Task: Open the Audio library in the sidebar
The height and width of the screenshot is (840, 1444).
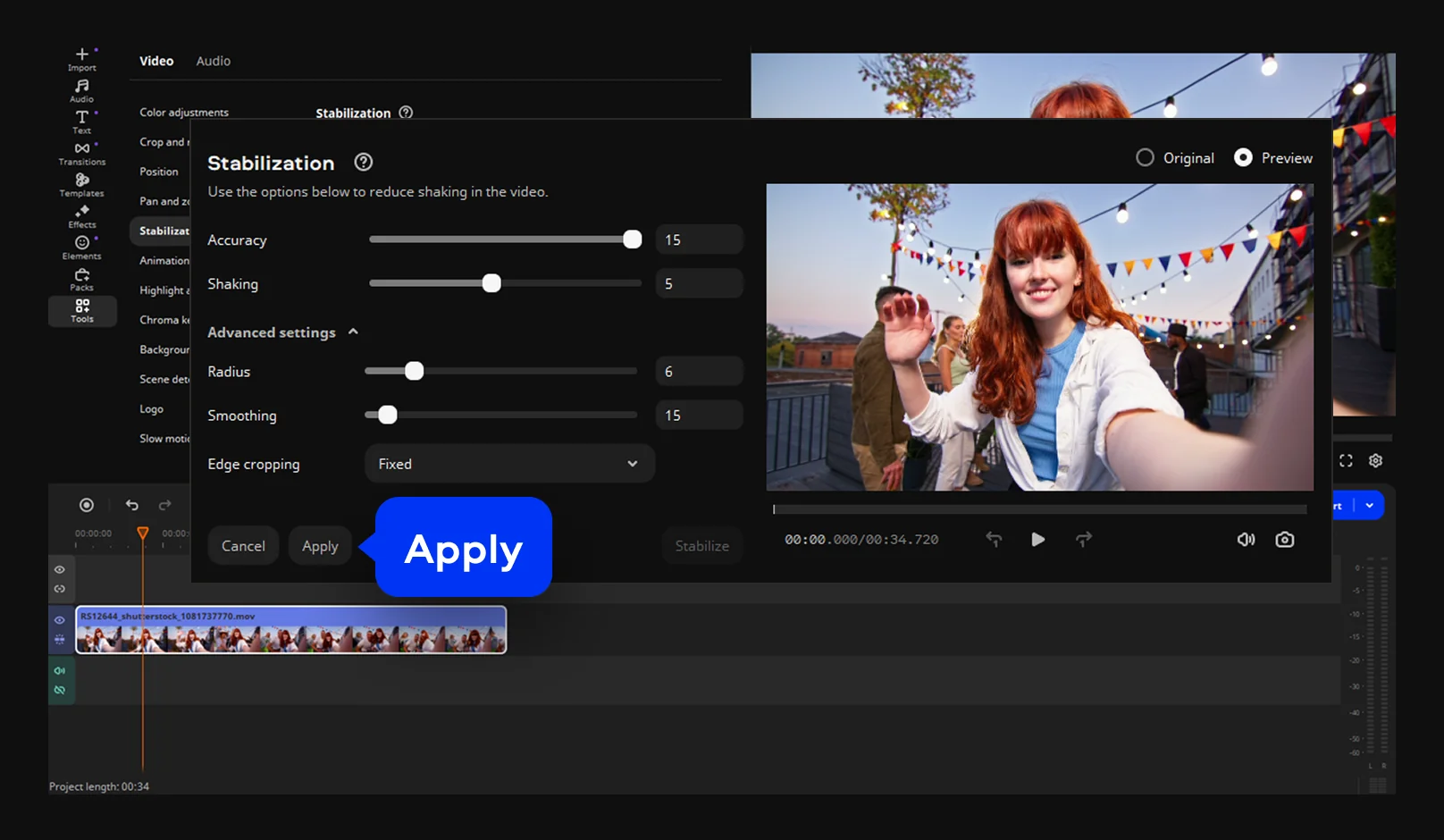Action: (81, 91)
